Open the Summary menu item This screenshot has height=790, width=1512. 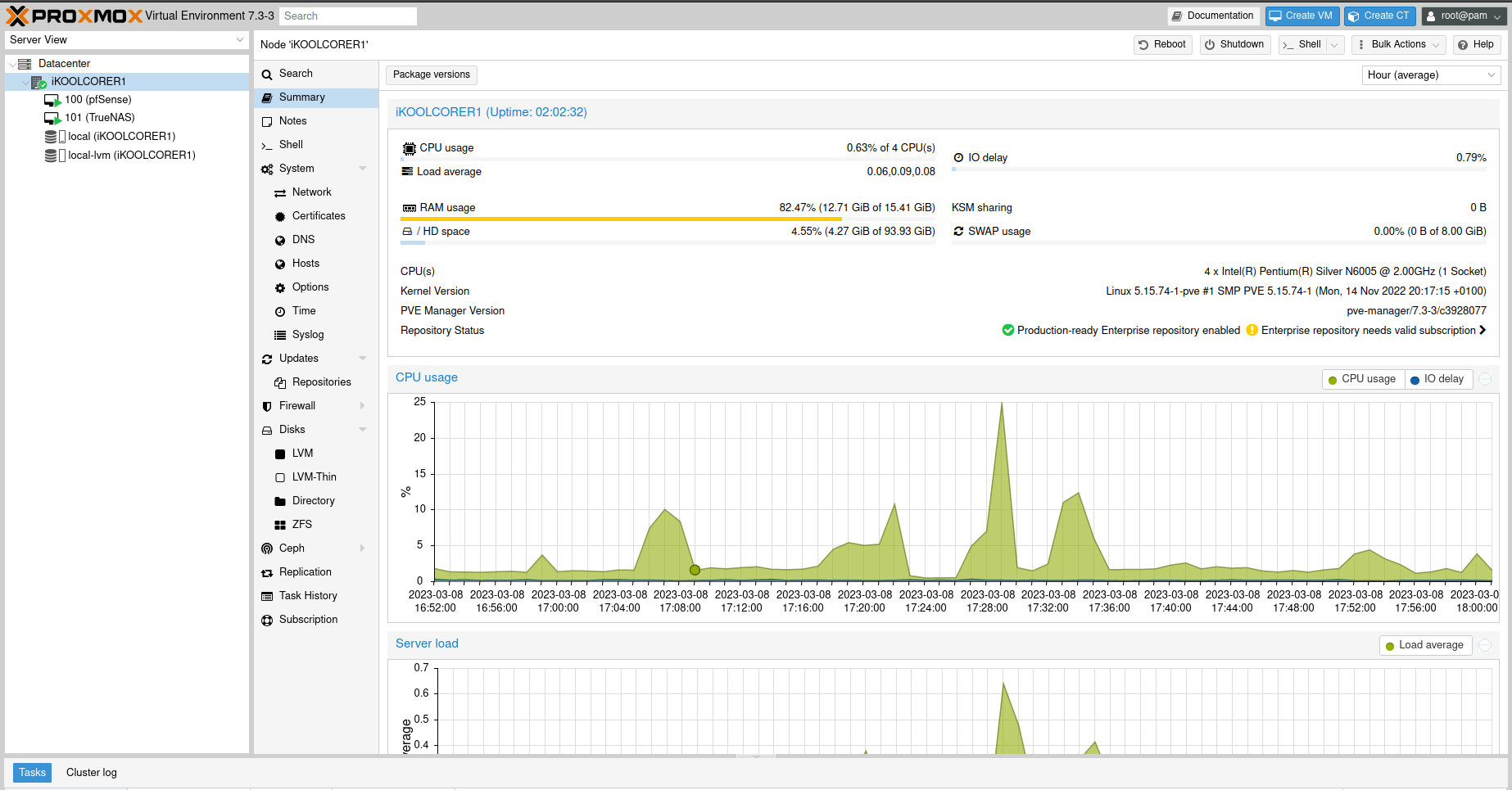pos(316,97)
